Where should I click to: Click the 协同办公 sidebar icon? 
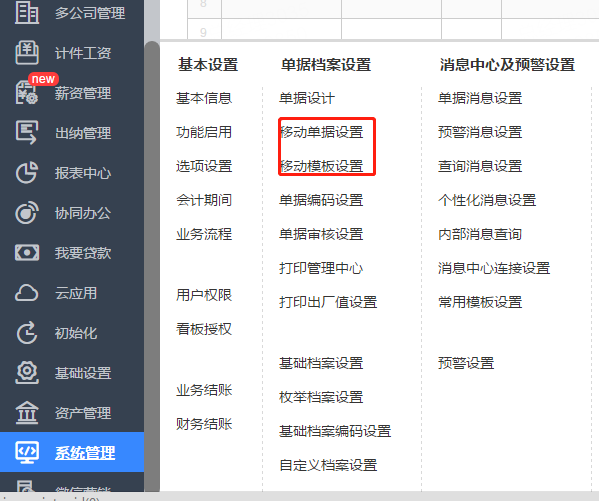click(x=27, y=212)
